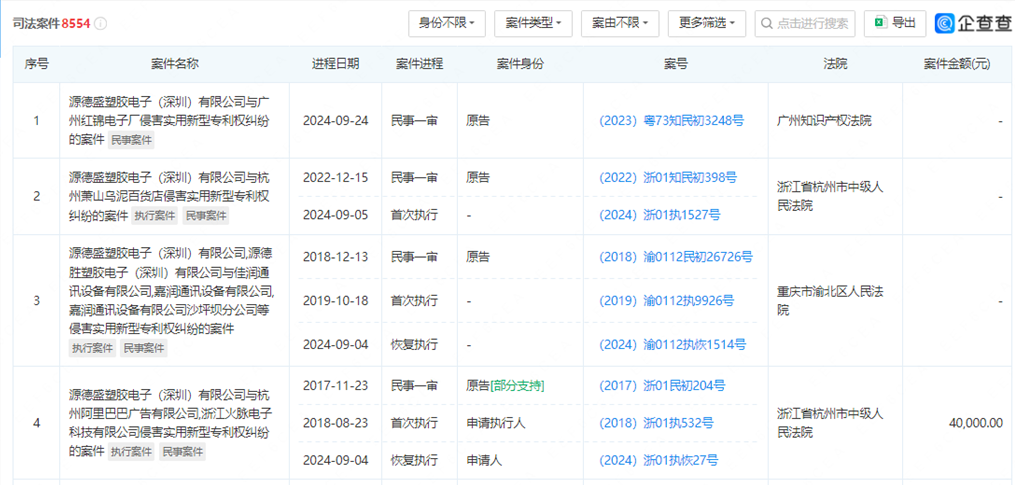Open the case name with 杭州萧山乌泥百货店
The height and width of the screenshot is (485, 1015).
click(168, 196)
